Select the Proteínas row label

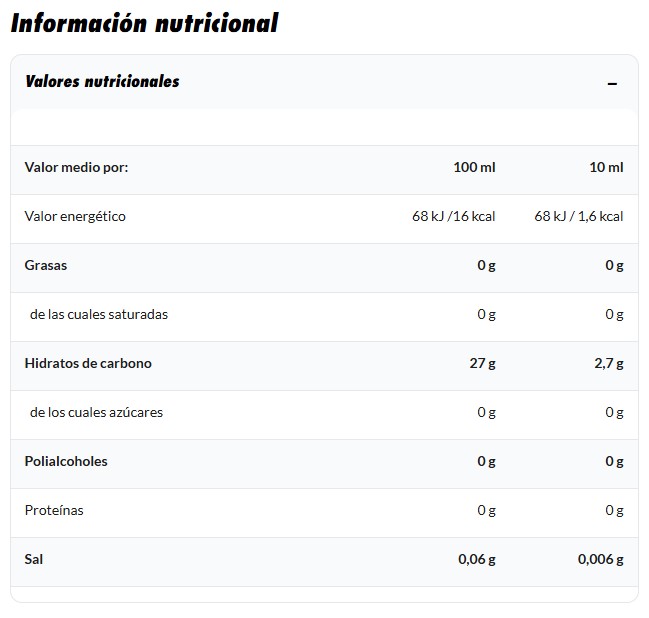tap(54, 510)
